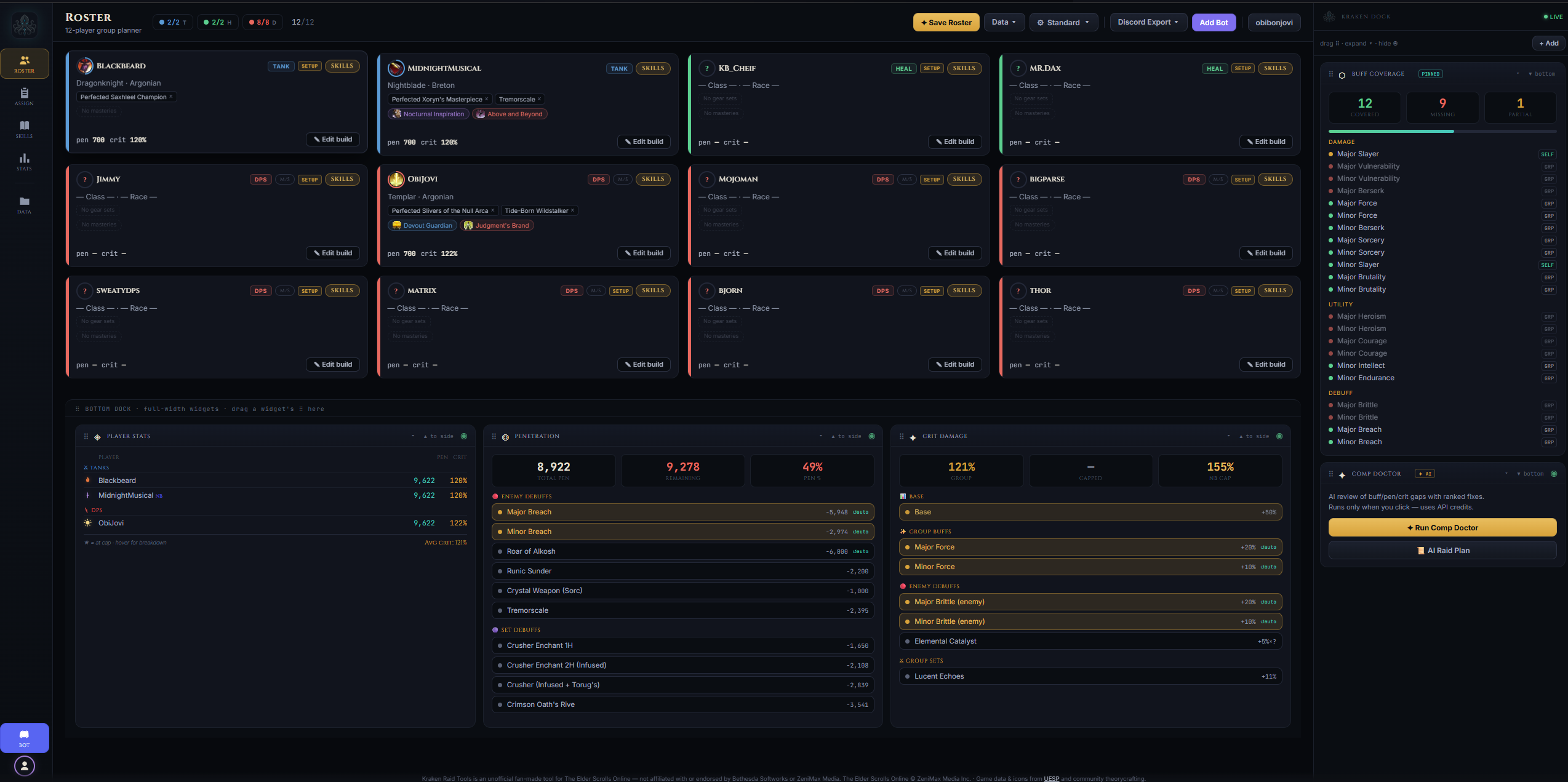Screen dimensions: 1568x782
Task: Open the AI Raid Plan
Action: tap(1442, 550)
